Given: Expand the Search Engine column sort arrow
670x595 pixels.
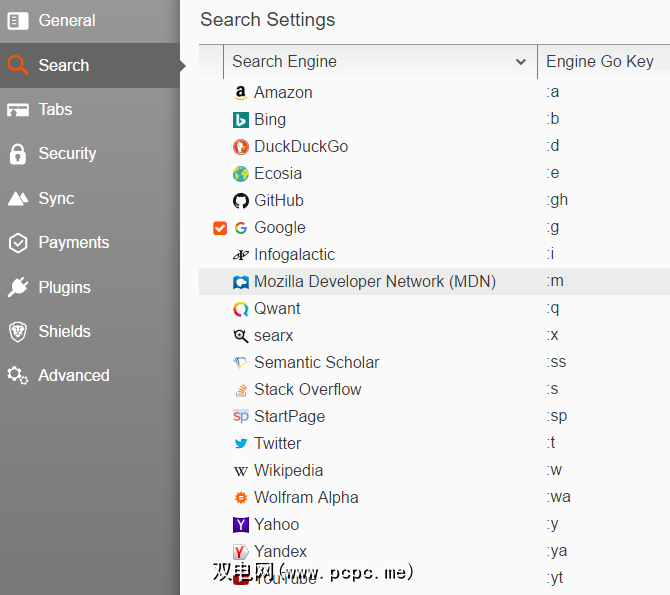Looking at the screenshot, I should tap(520, 62).
